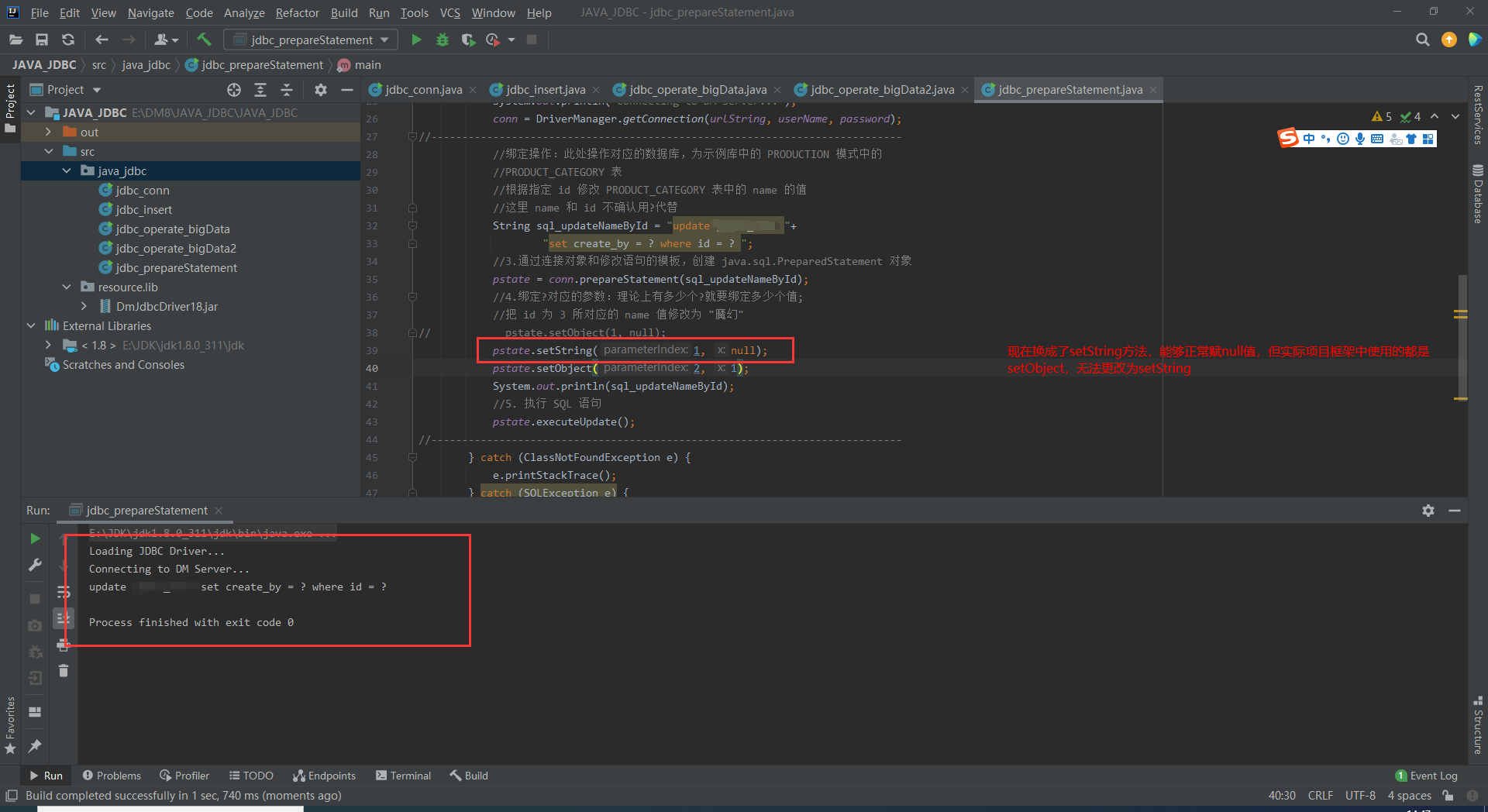Open Run tool window gear options
The image size is (1488, 812).
tap(1428, 511)
